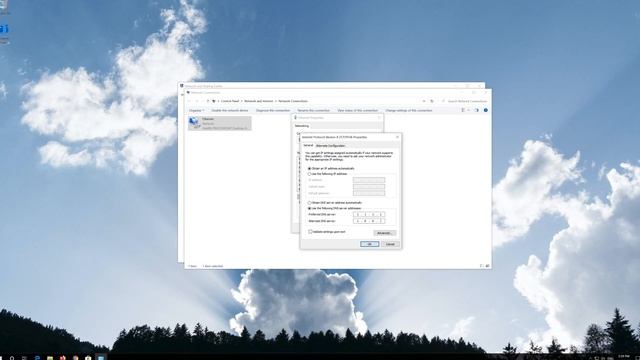Click the Up arrow in the address bar

(208, 101)
